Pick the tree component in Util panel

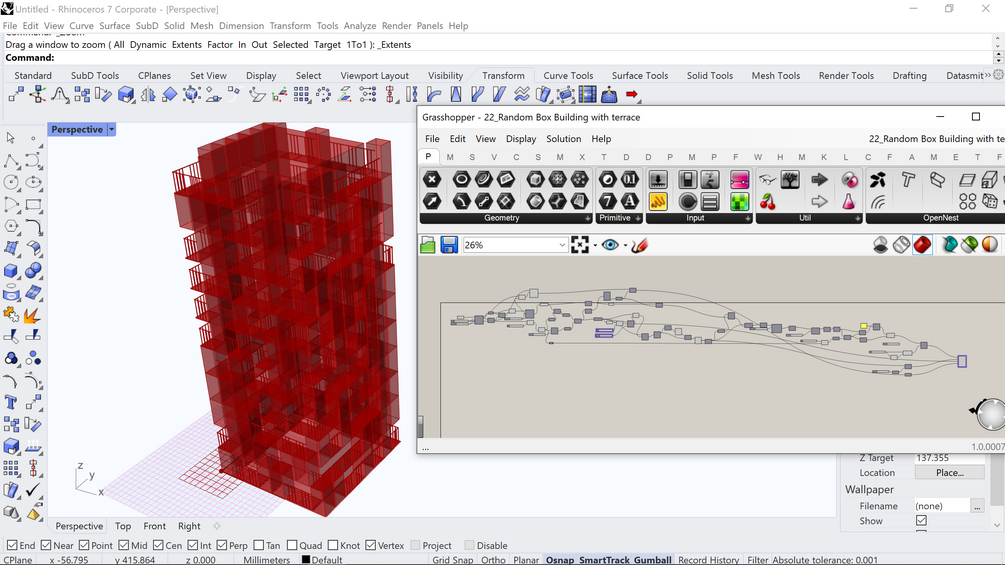pos(790,180)
